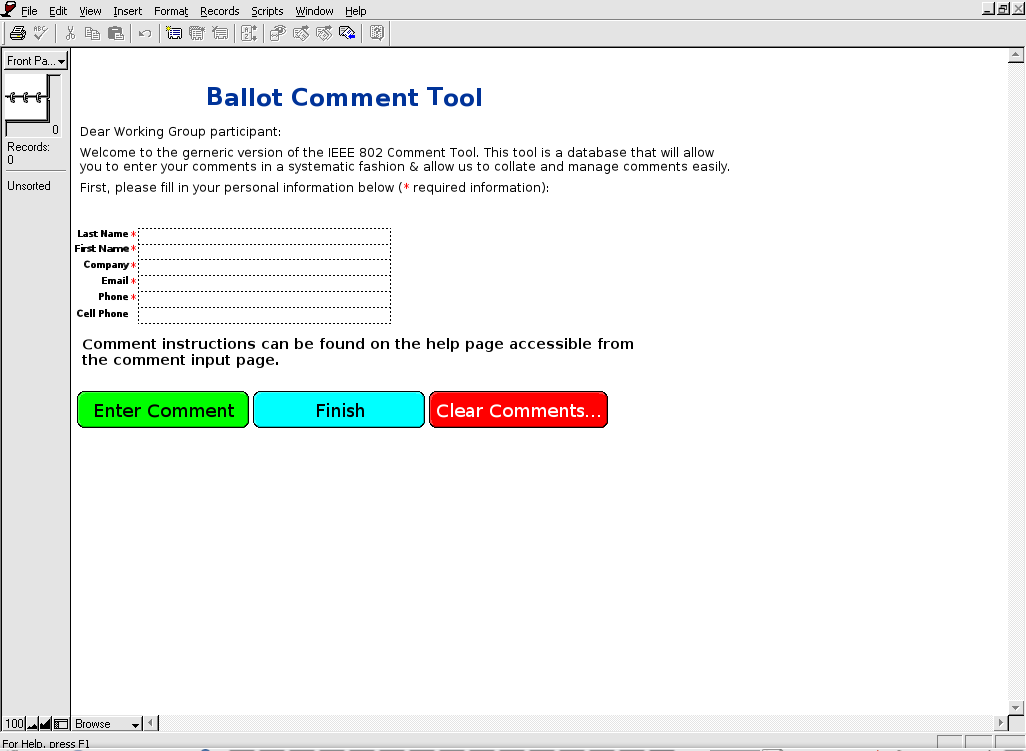Click the FileMaker application icon beside File
The height and width of the screenshot is (751, 1026).
click(9, 9)
